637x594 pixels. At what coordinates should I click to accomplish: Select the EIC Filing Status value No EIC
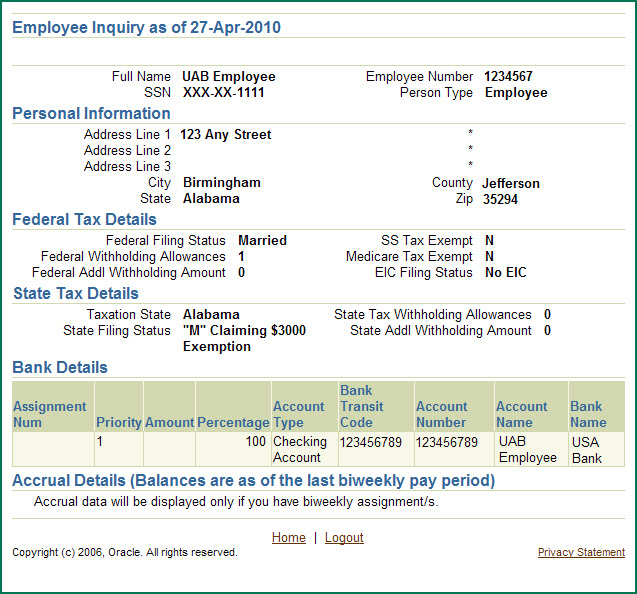point(506,272)
